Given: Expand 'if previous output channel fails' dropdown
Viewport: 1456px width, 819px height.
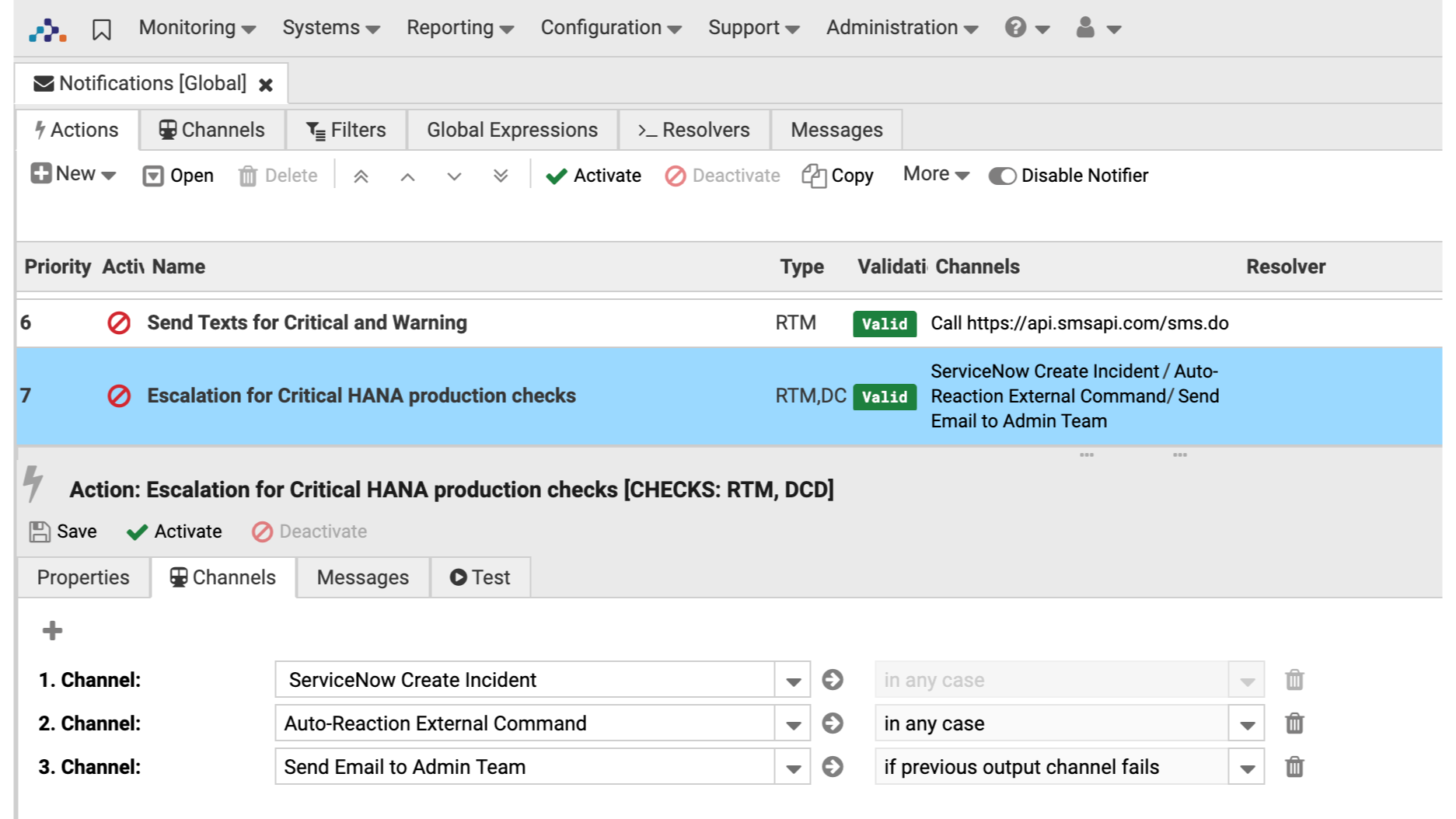Looking at the screenshot, I should point(1247,767).
